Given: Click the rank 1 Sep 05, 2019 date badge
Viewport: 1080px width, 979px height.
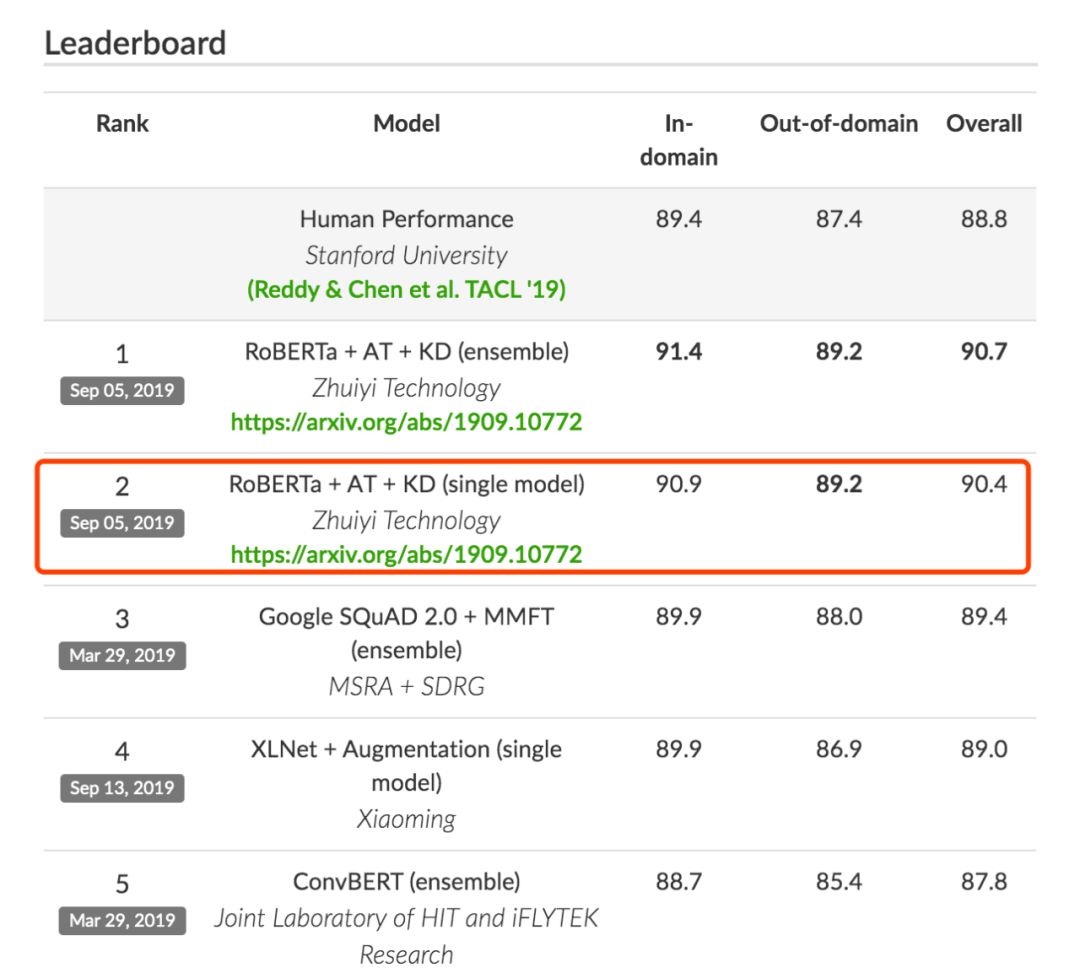Looking at the screenshot, I should (122, 390).
